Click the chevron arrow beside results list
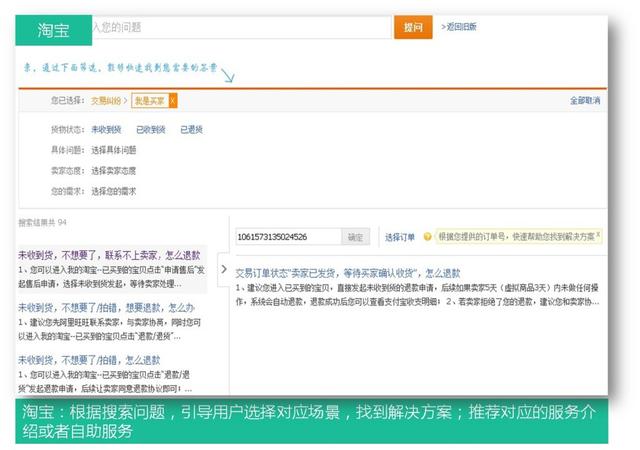The height and width of the screenshot is (450, 640). pyautogui.click(x=224, y=269)
